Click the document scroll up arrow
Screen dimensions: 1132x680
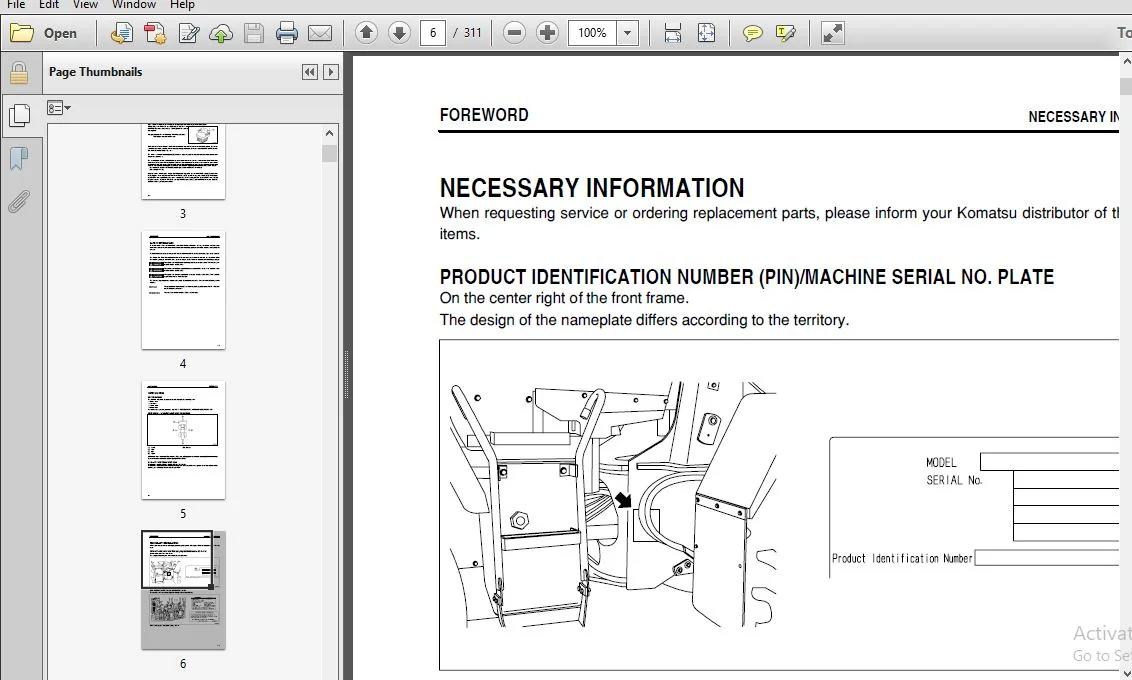pos(1126,63)
